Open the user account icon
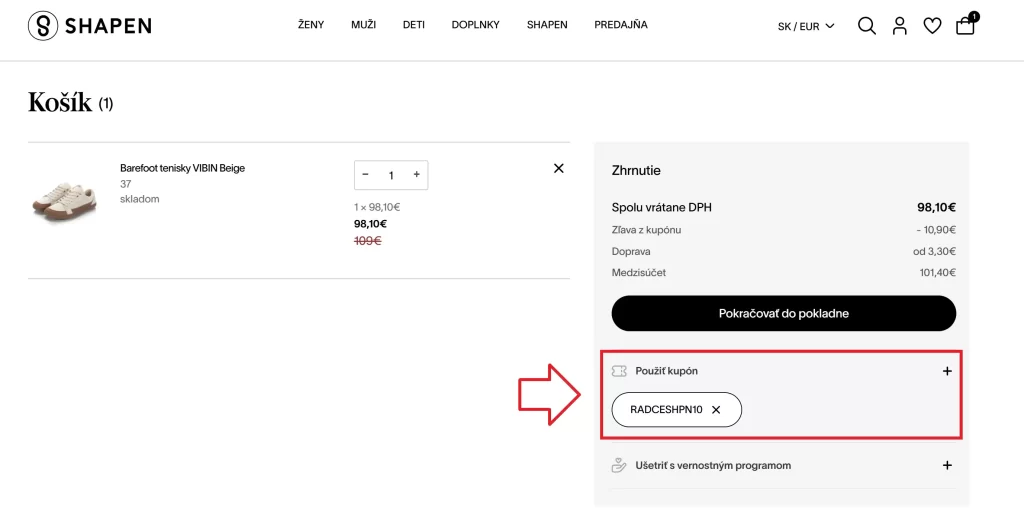Screen dimensions: 1024x524 900,26
